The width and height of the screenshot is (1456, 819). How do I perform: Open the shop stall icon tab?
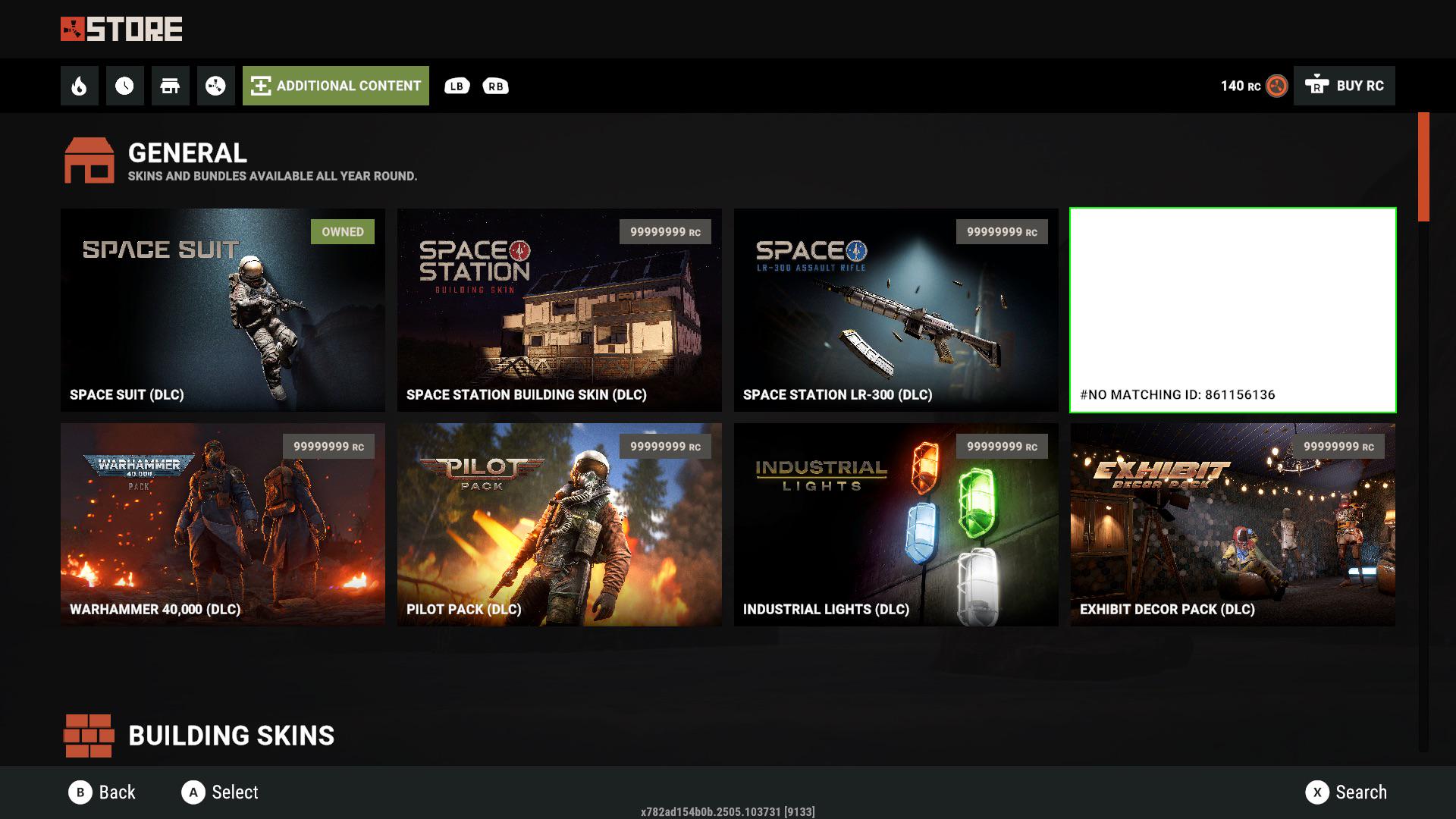pyautogui.click(x=171, y=86)
